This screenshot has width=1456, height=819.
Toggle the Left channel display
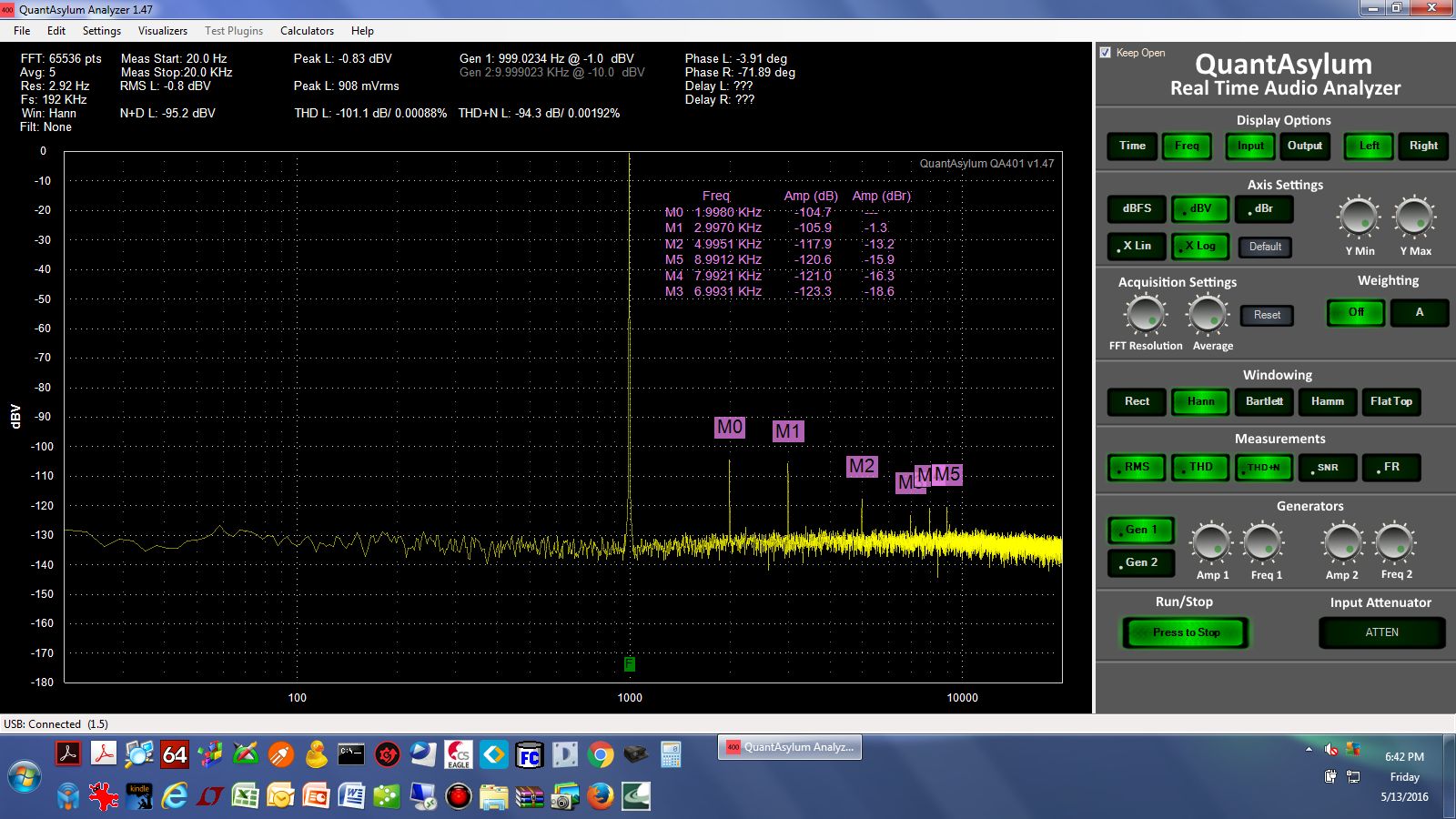click(1369, 146)
